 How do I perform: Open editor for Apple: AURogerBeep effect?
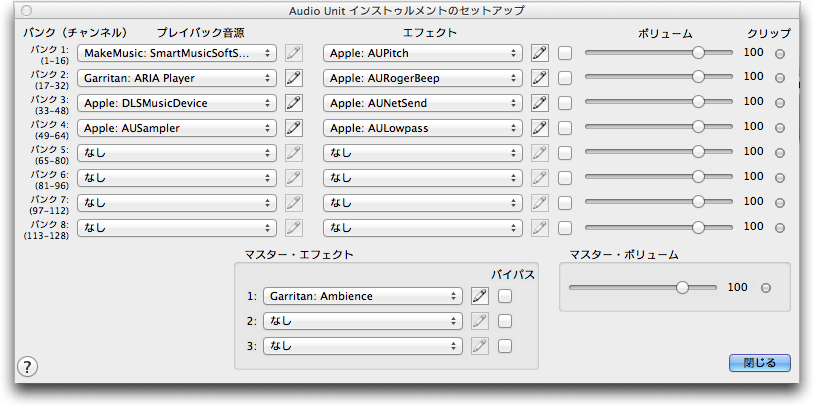(x=540, y=78)
